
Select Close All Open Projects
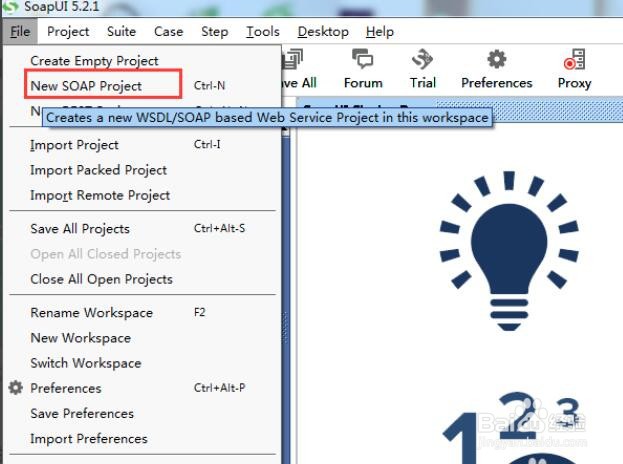pyautogui.click(x=142, y=279)
